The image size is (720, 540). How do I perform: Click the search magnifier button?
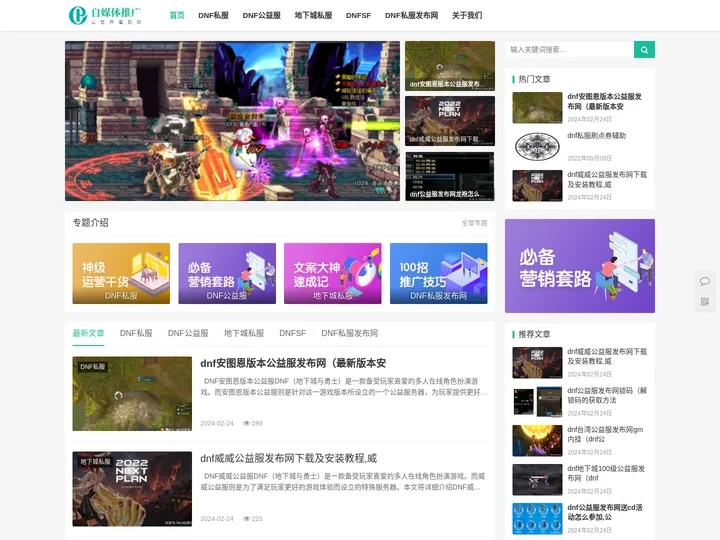coord(644,50)
